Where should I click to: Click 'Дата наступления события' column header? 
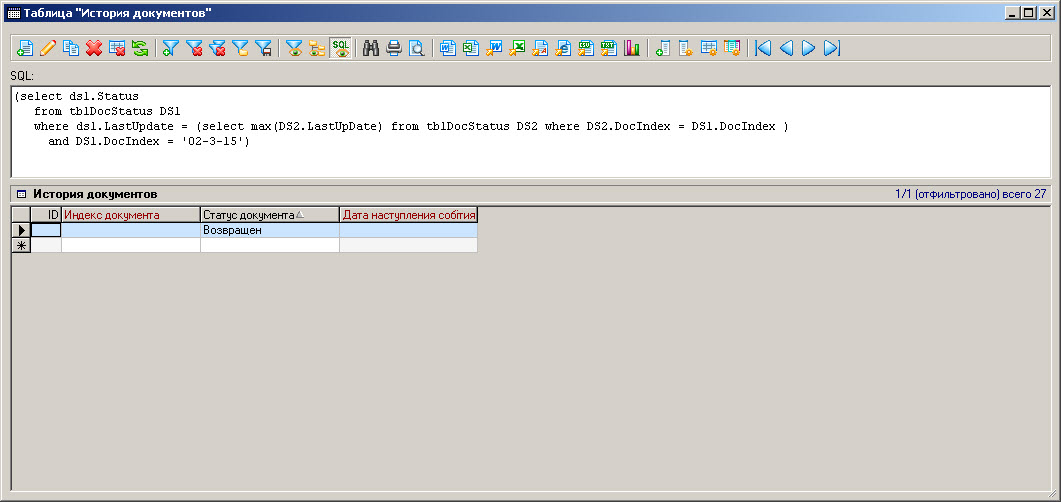408,215
